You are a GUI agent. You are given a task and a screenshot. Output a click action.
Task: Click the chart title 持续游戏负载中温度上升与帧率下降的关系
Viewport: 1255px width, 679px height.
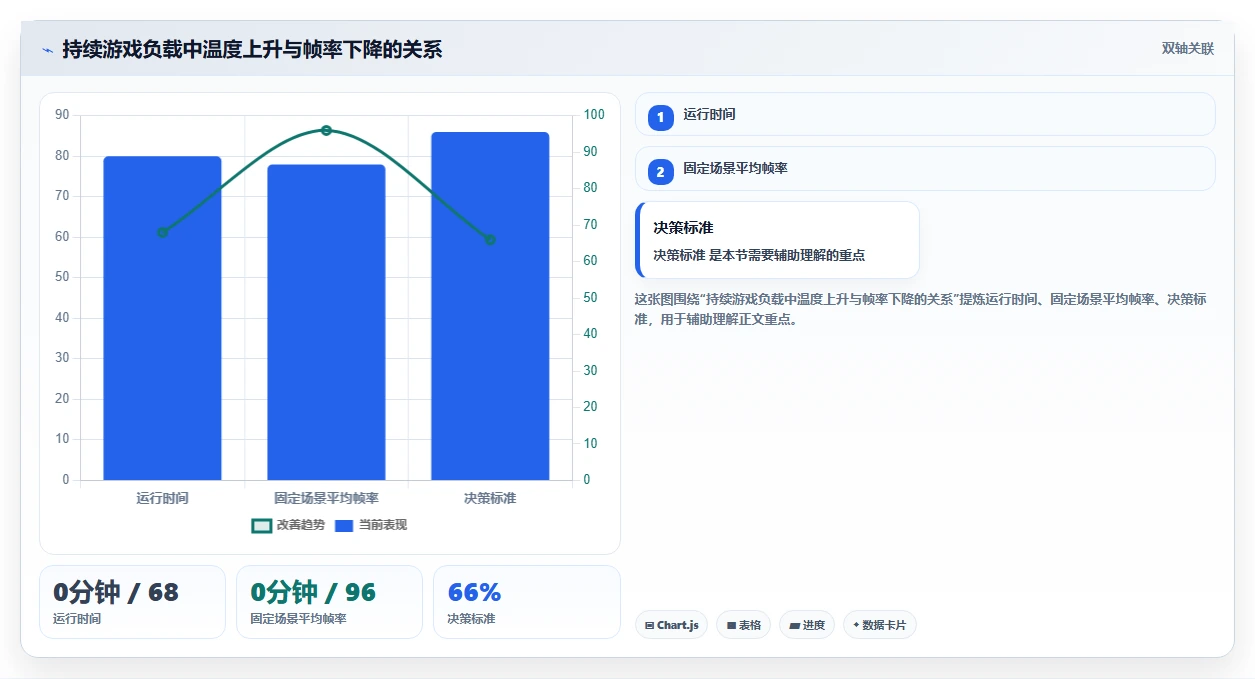[252, 49]
